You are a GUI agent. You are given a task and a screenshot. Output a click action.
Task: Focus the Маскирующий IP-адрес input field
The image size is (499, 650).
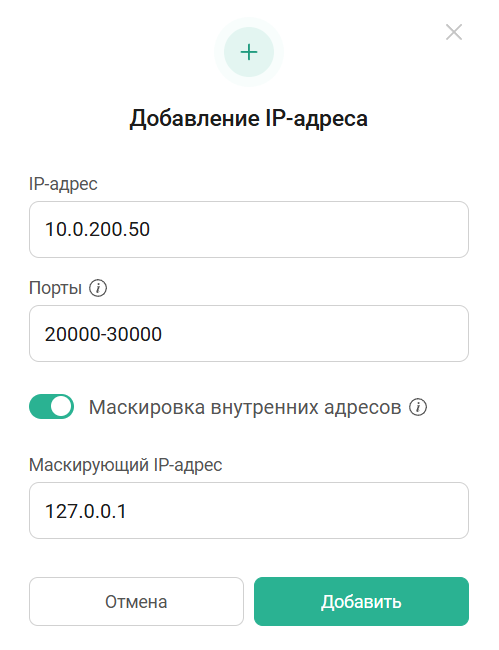249,511
